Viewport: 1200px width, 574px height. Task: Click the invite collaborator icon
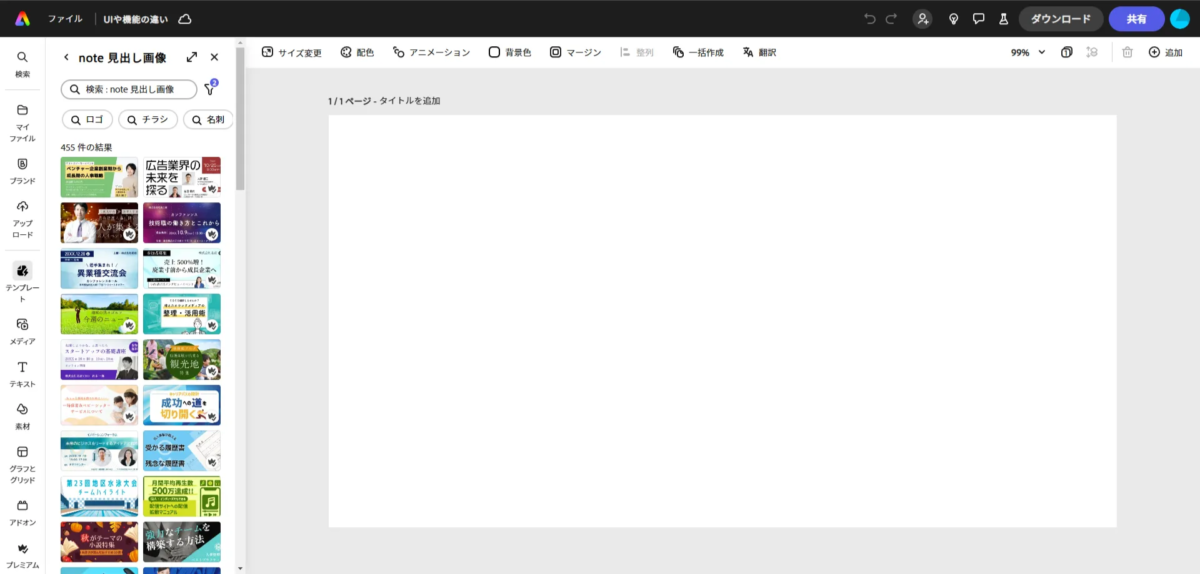922,19
